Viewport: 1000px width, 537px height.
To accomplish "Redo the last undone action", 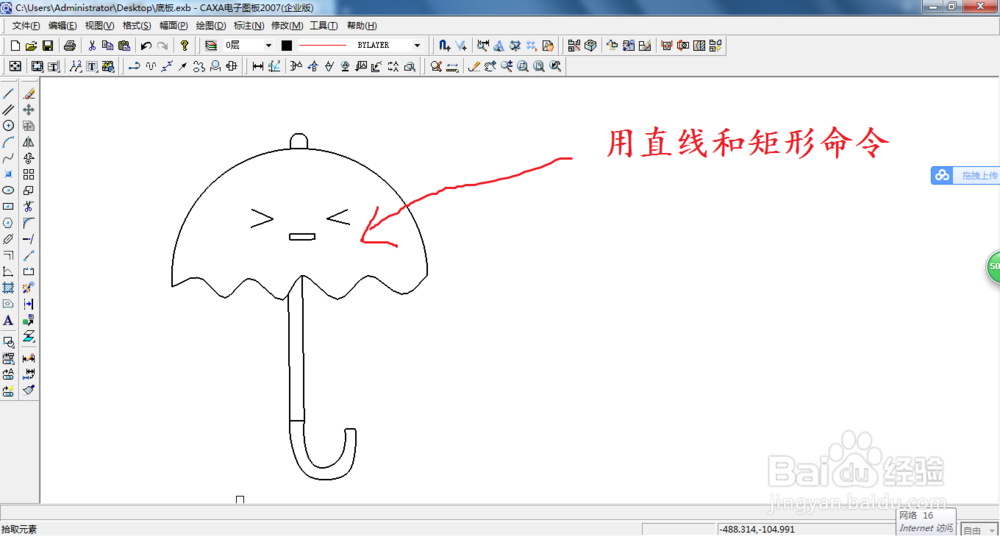I will pos(163,45).
